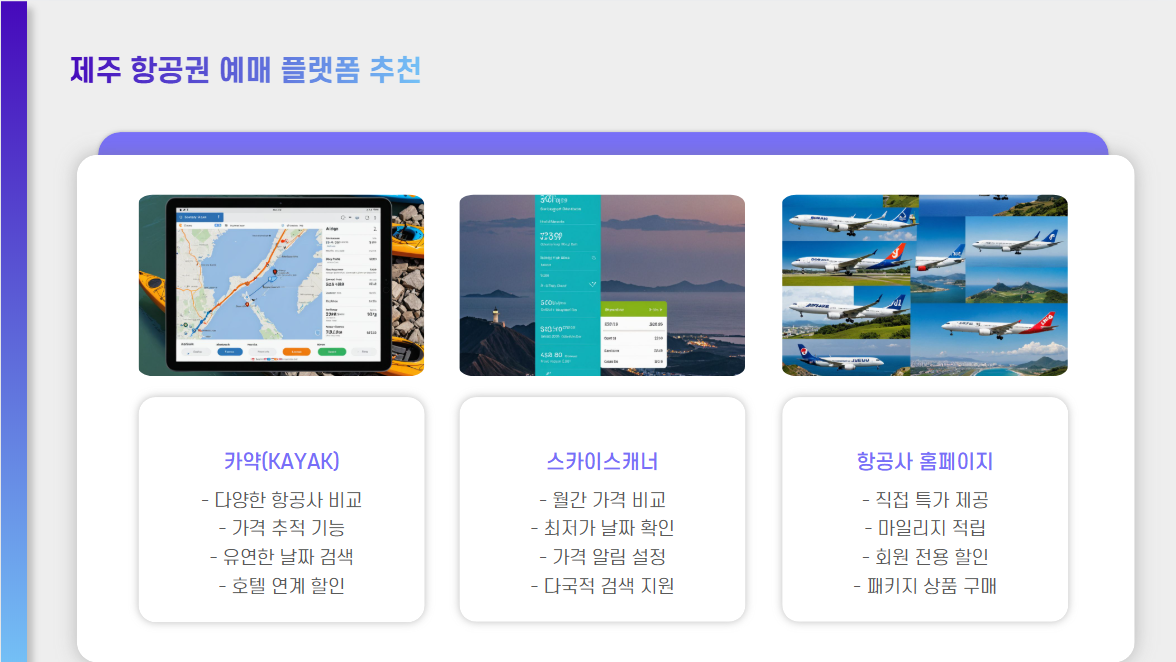Screen dimensions: 1176x662
Task: Select the KAYAK tablet map image
Action: coord(281,285)
